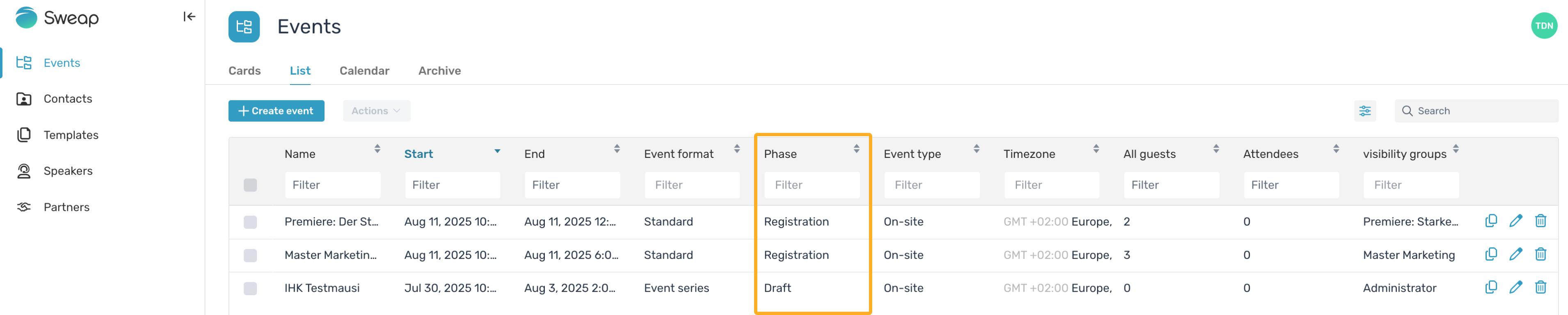Select the checkbox for IHK Testmausi
Screen dimensions: 1568x315
tap(250, 288)
